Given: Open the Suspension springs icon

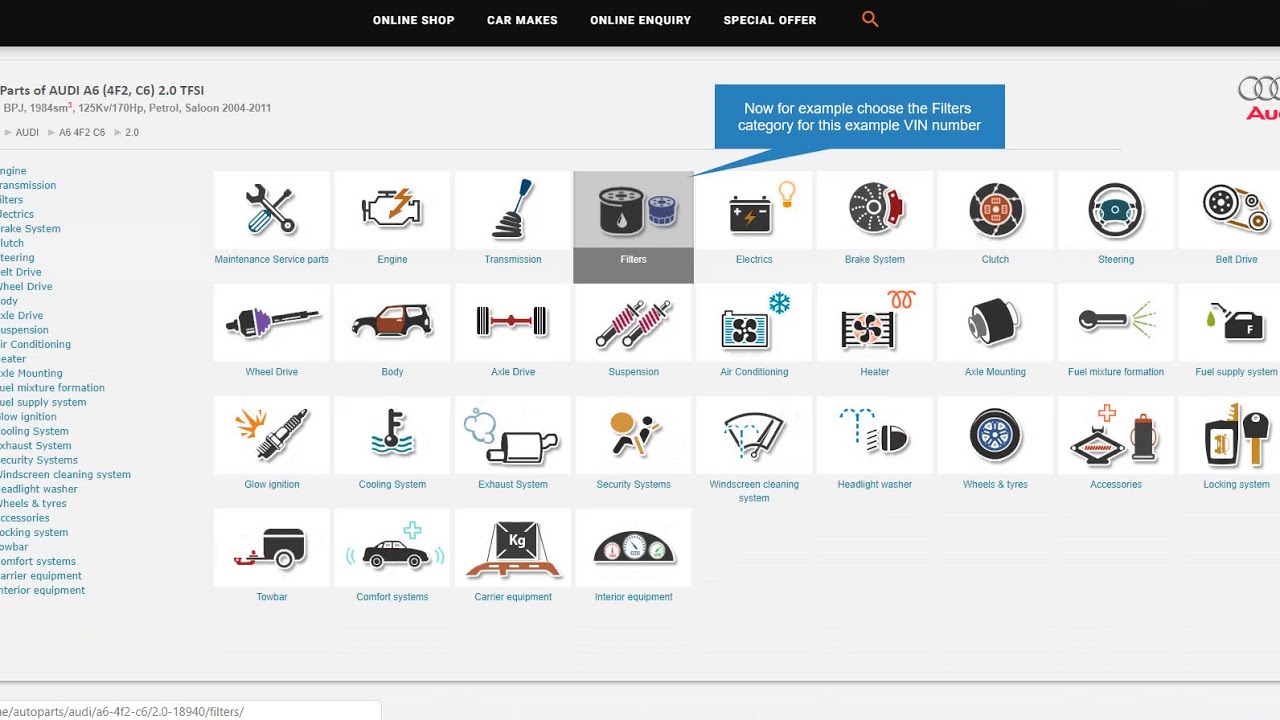Looking at the screenshot, I should point(633,322).
